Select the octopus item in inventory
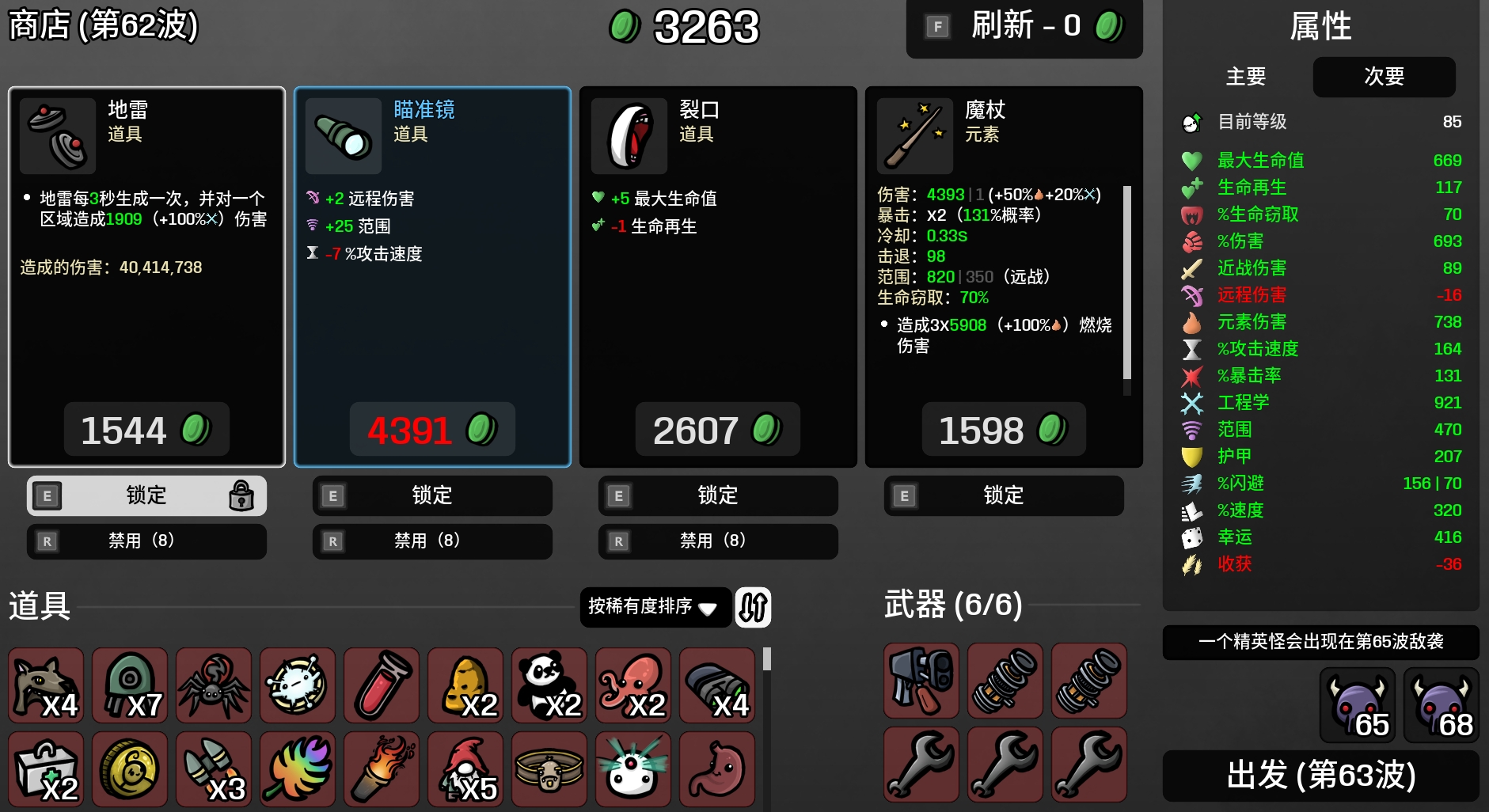The height and width of the screenshot is (812, 1489). (633, 685)
